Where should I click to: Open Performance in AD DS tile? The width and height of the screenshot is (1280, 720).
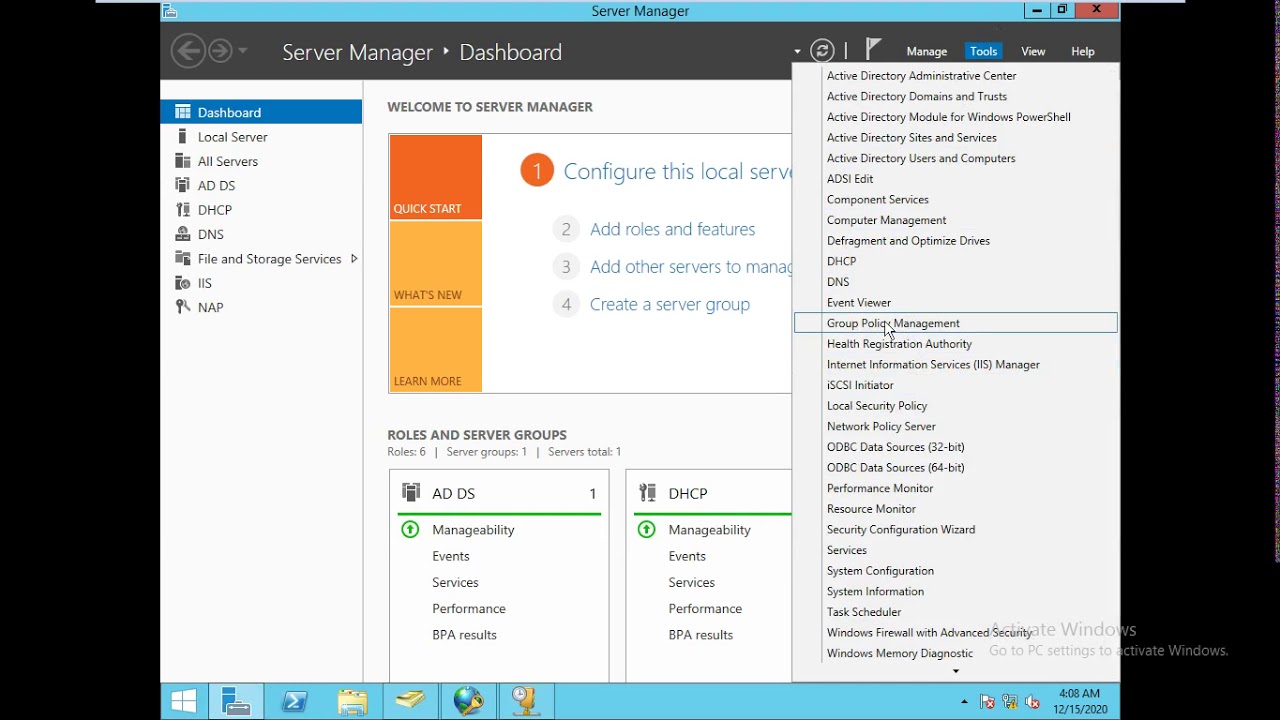468,608
